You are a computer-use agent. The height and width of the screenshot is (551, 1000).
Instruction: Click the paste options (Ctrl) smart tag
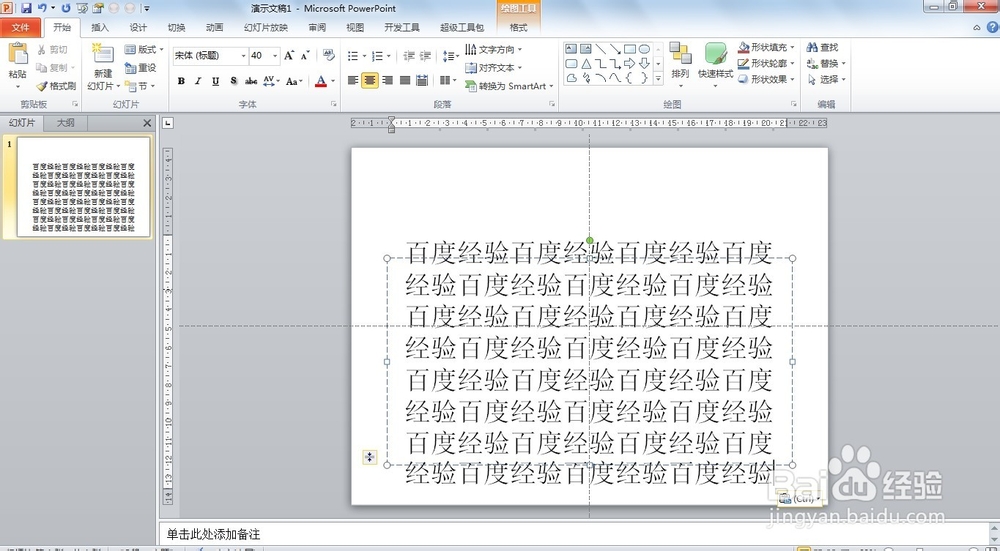point(799,498)
